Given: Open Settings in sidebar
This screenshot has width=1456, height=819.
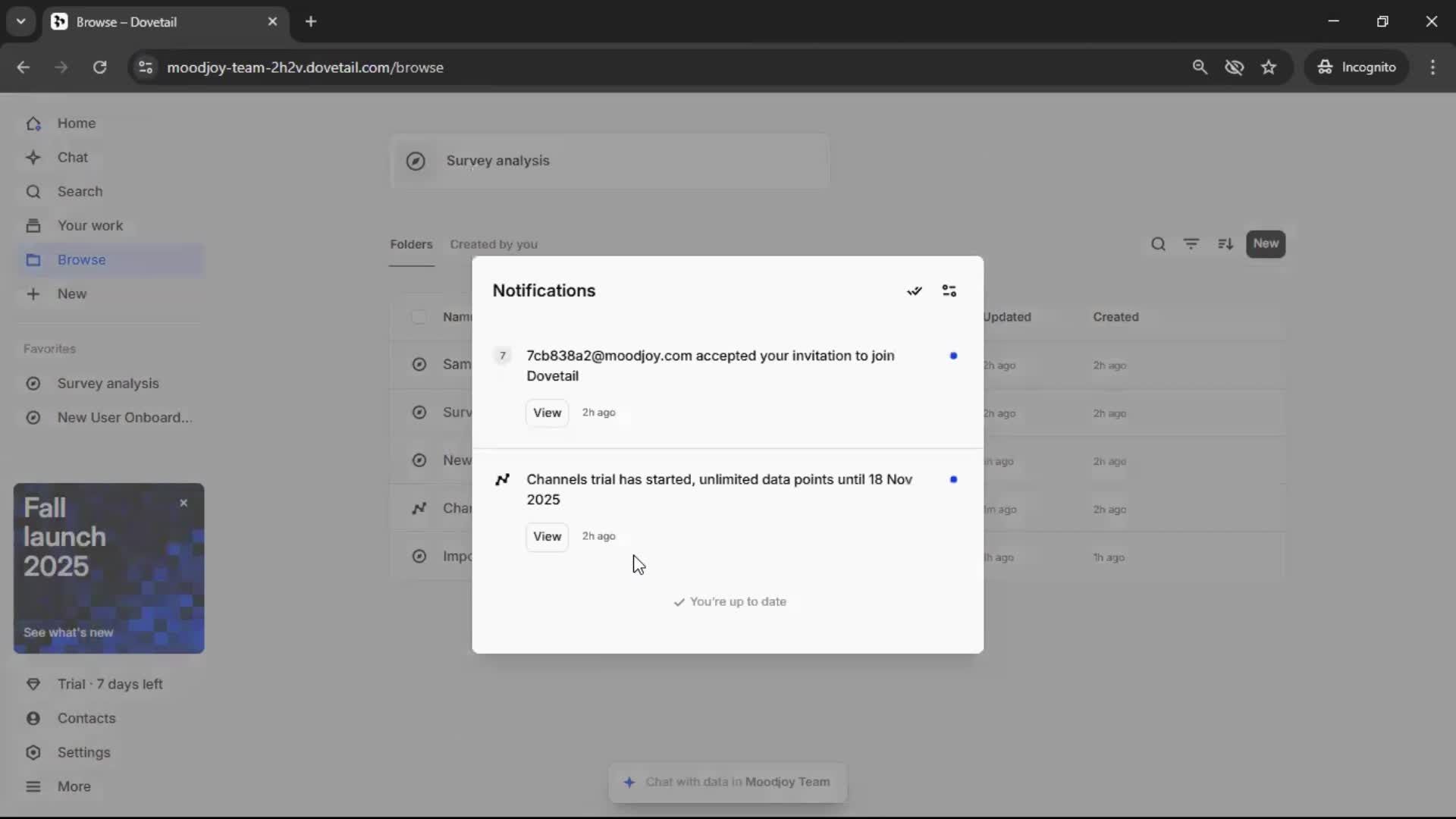Looking at the screenshot, I should coord(83,752).
